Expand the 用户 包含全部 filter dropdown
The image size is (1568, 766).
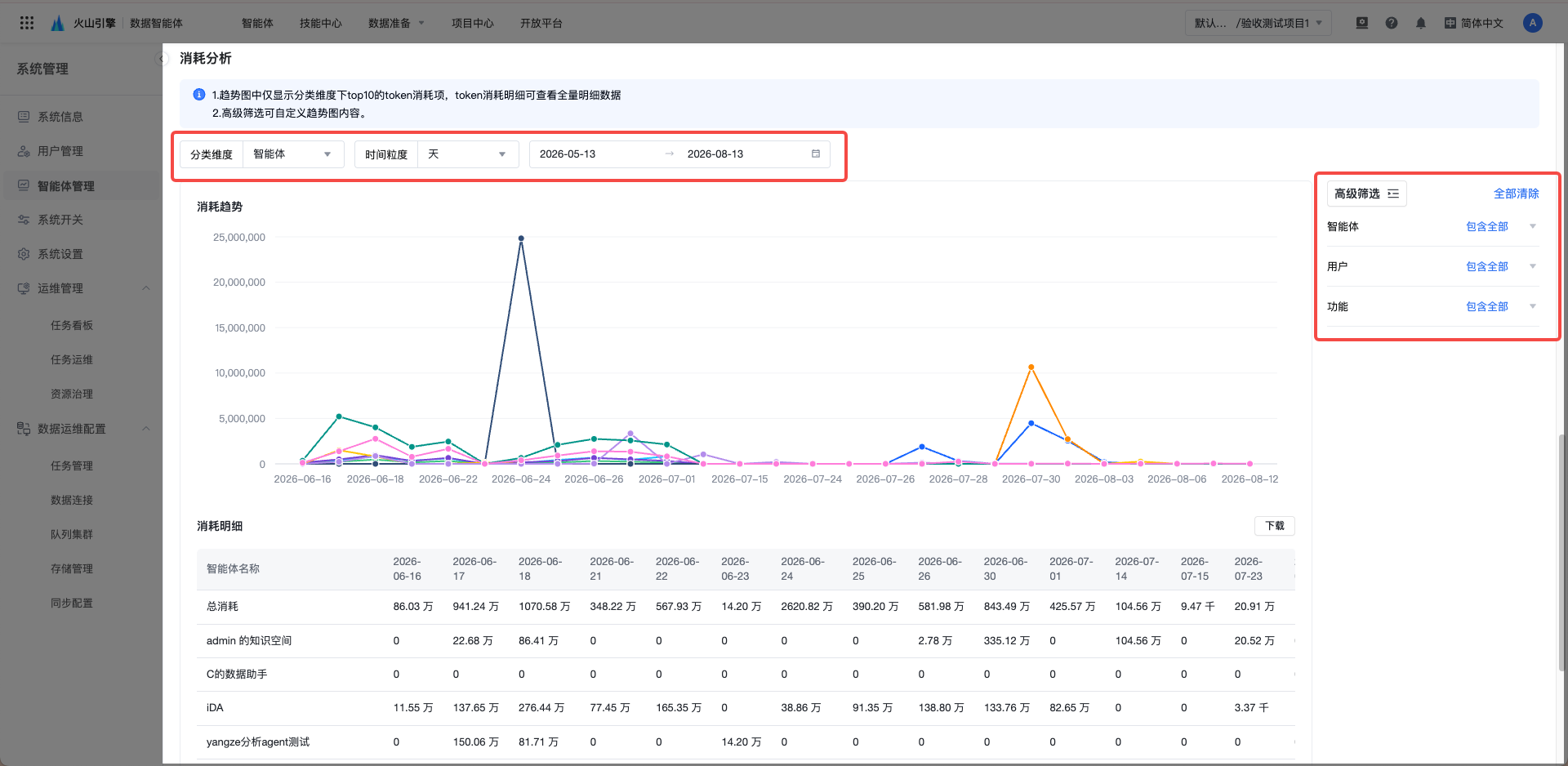point(1501,266)
